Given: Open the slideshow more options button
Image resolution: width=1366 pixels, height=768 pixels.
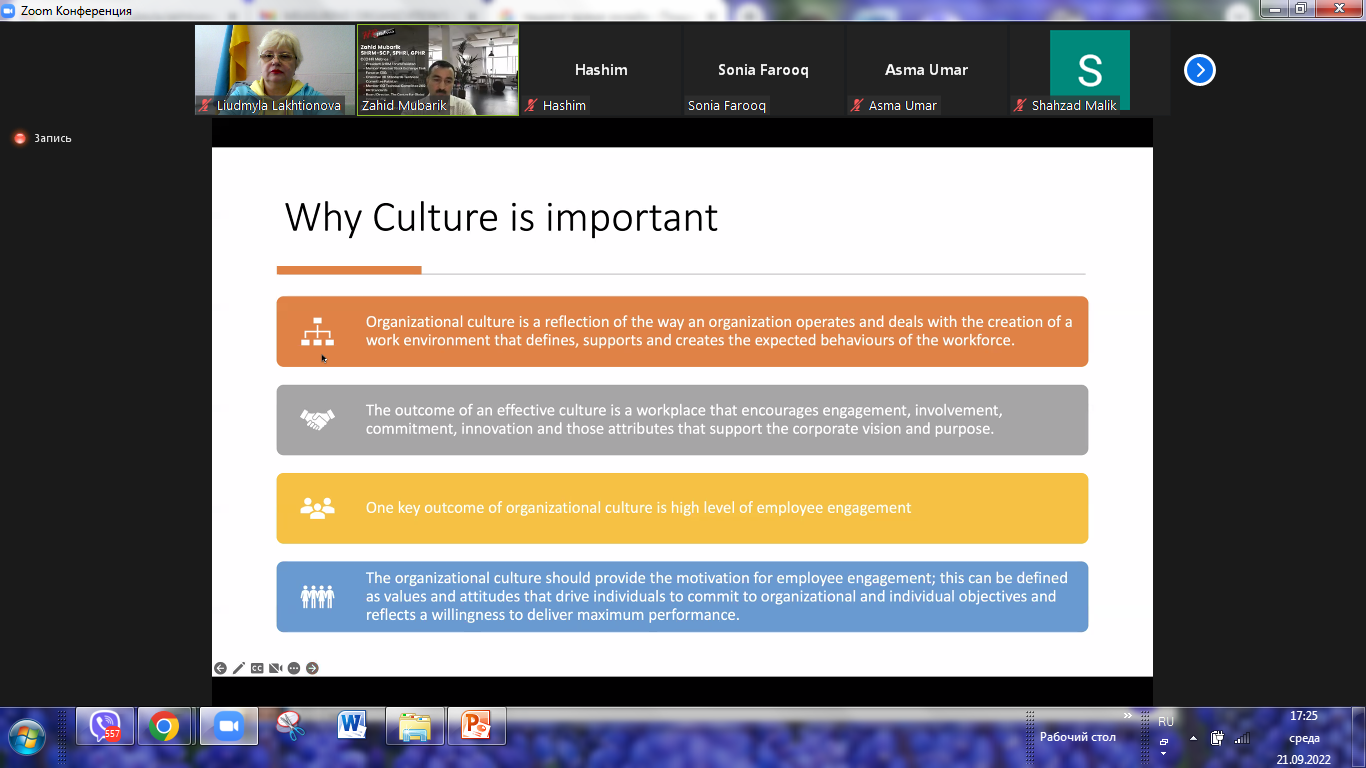Looking at the screenshot, I should pyautogui.click(x=294, y=668).
